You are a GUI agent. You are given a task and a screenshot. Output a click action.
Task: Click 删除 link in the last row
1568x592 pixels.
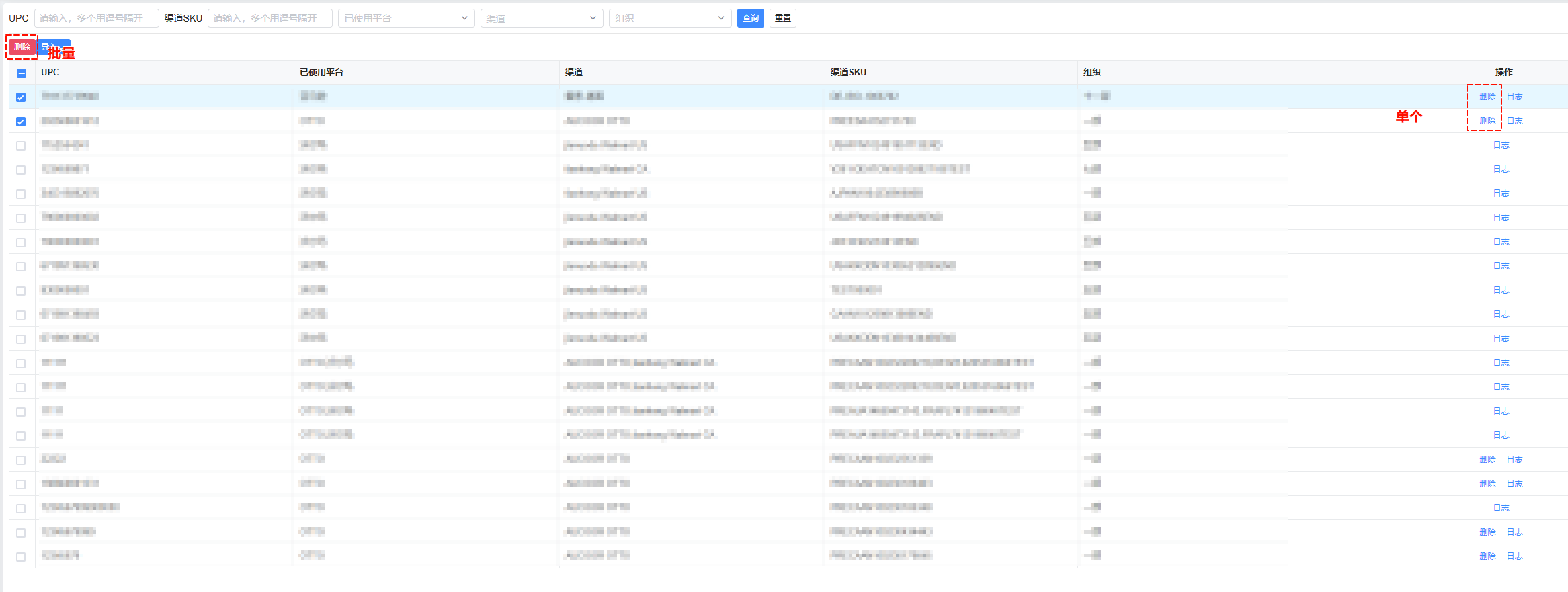(x=1487, y=556)
